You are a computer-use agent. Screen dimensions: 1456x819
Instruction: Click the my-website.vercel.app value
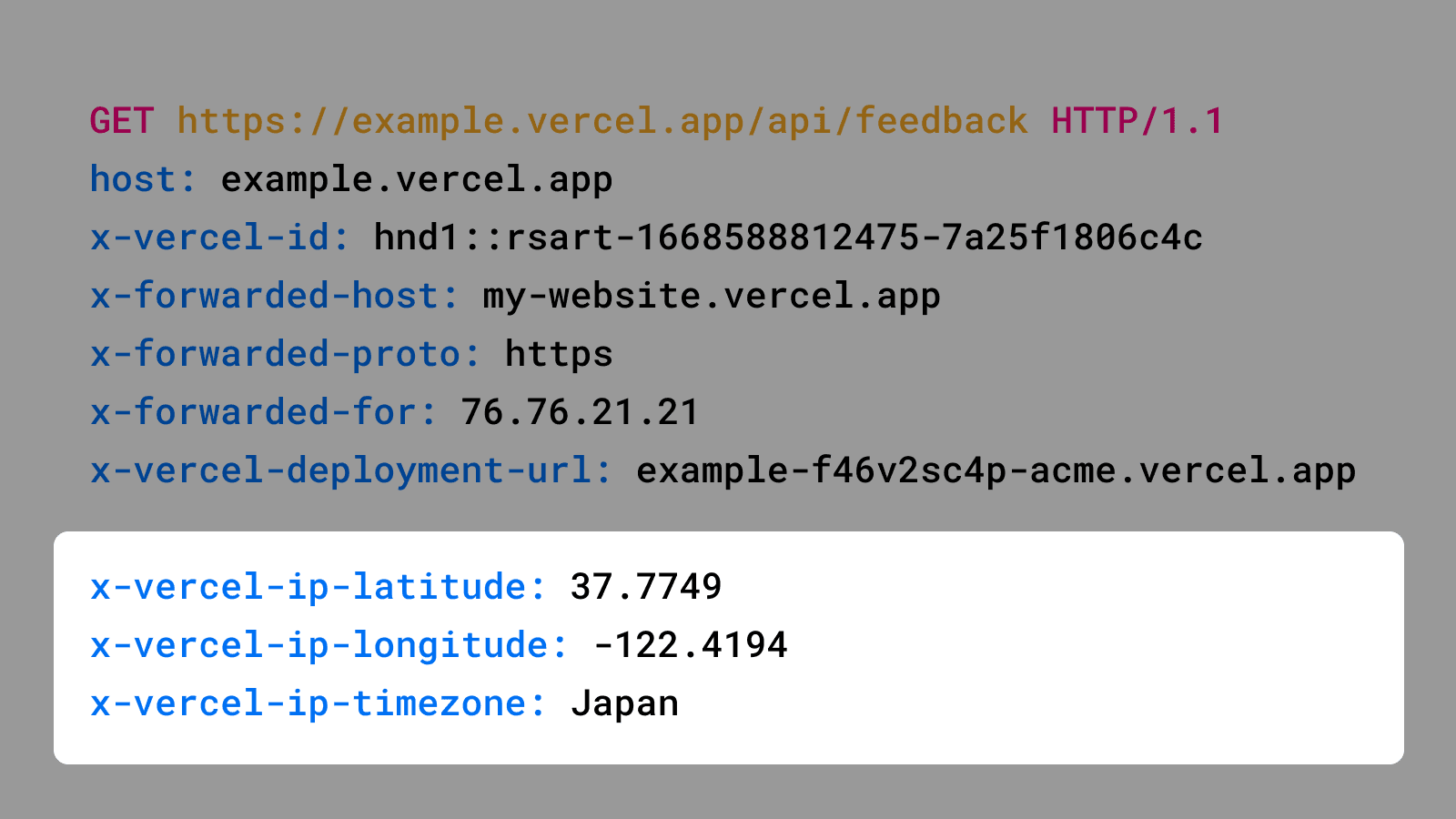click(x=711, y=296)
